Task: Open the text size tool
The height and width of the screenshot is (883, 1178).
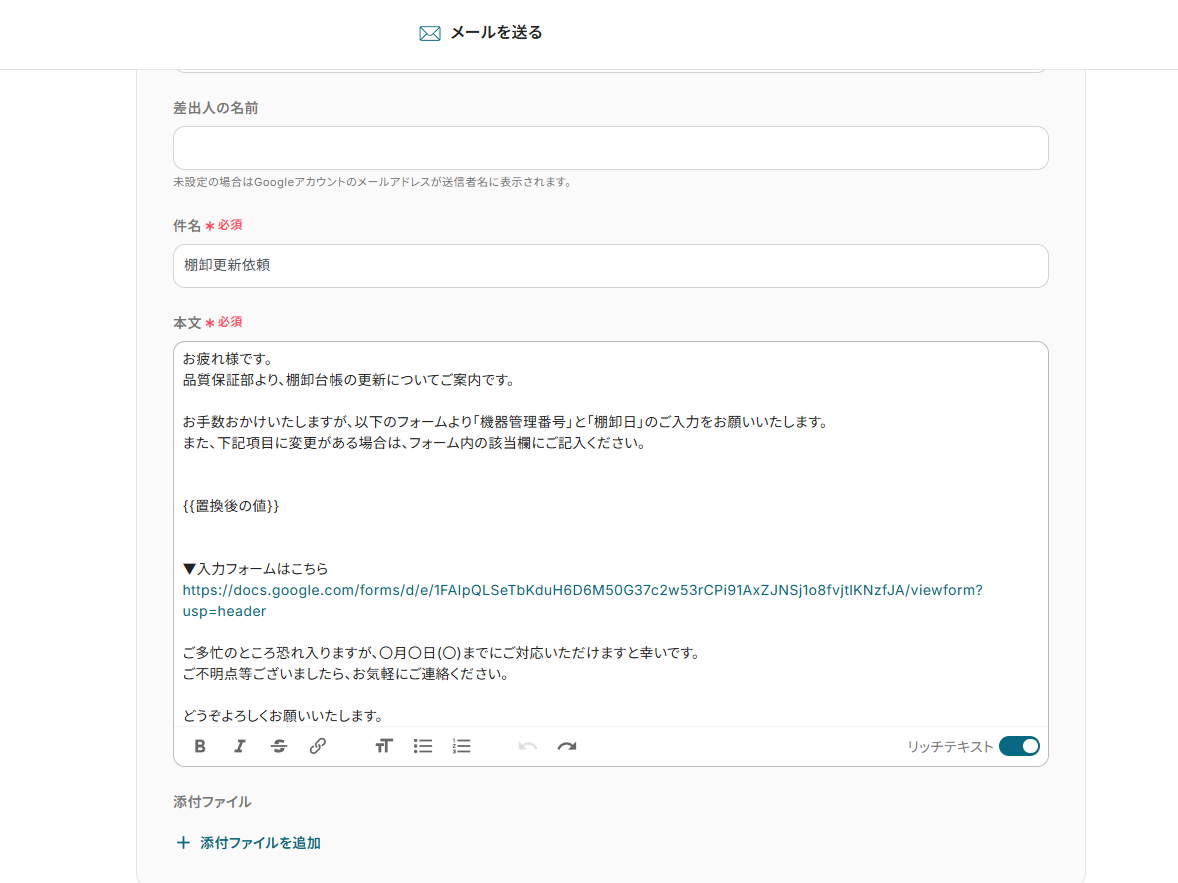Action: pyautogui.click(x=384, y=746)
